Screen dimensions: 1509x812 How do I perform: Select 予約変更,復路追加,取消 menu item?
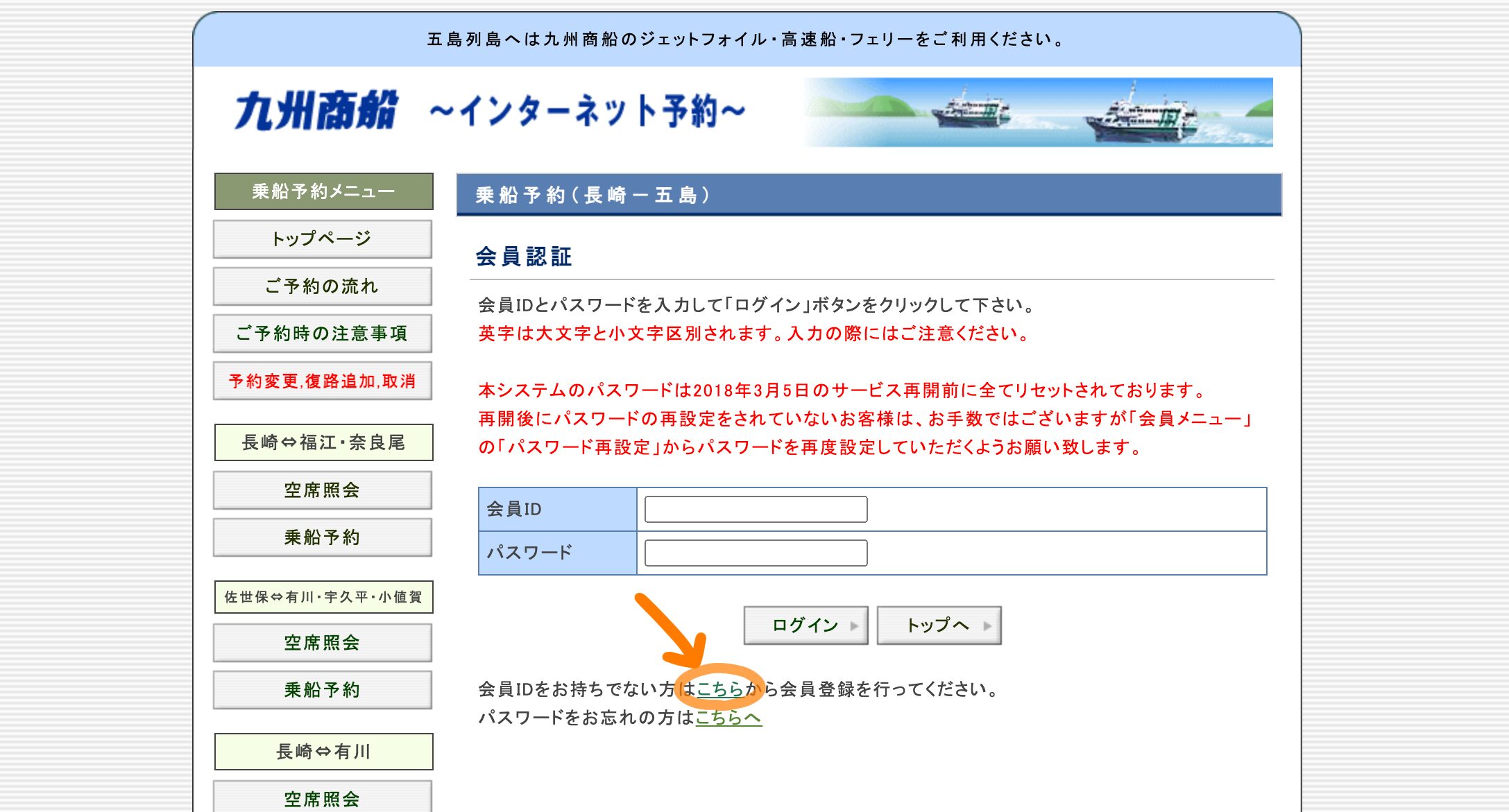323,381
